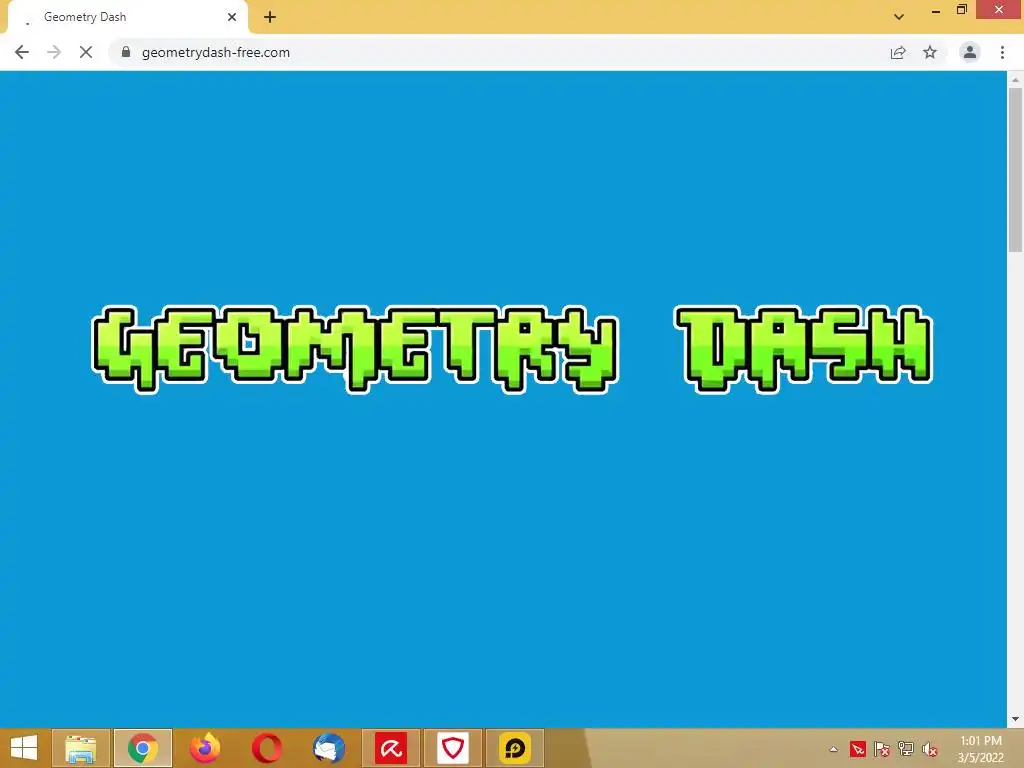Minimize the Chrome window
Image resolution: width=1024 pixels, height=768 pixels.
(x=936, y=10)
